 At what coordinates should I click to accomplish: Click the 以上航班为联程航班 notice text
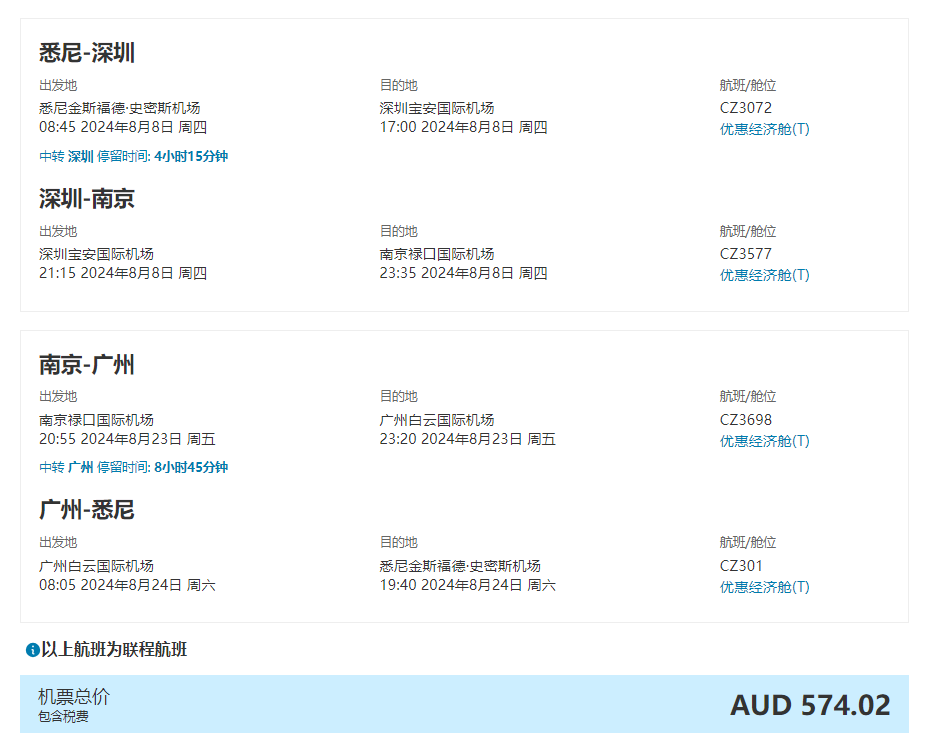click(114, 650)
